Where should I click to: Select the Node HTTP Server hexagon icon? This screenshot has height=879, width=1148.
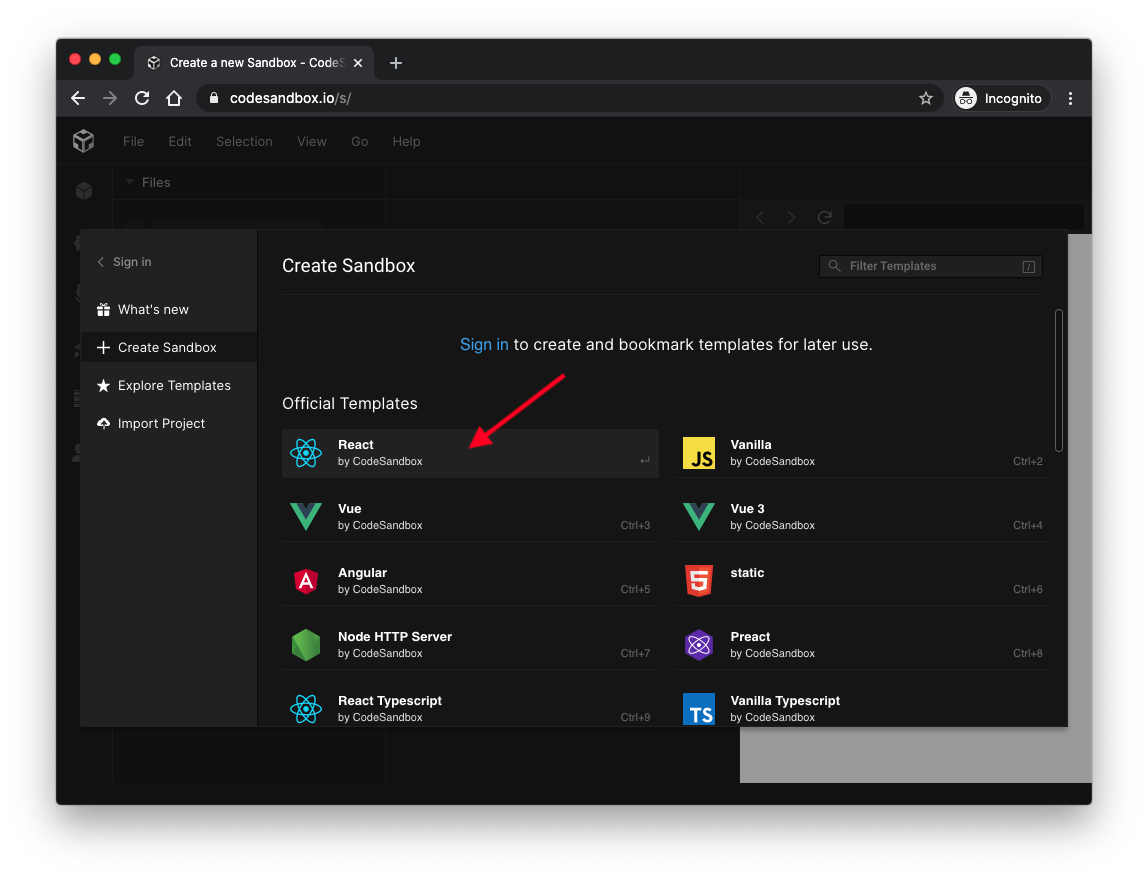click(305, 645)
